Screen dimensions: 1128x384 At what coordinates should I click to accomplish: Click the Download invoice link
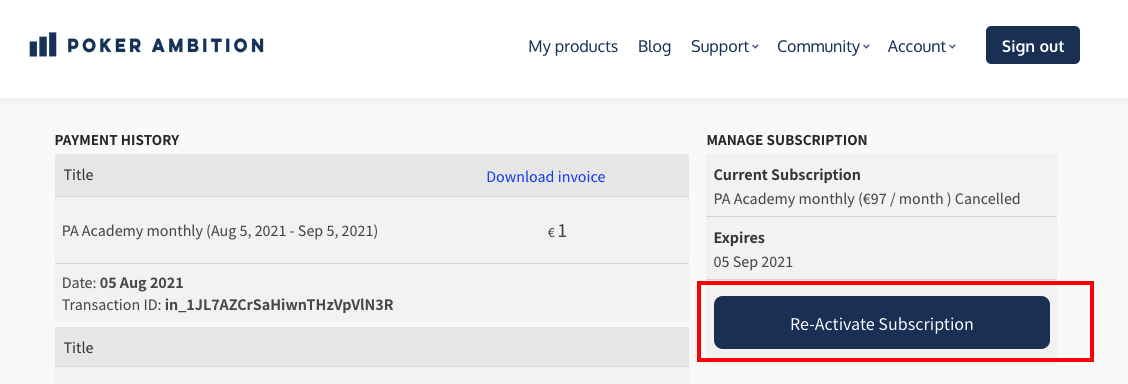(545, 176)
